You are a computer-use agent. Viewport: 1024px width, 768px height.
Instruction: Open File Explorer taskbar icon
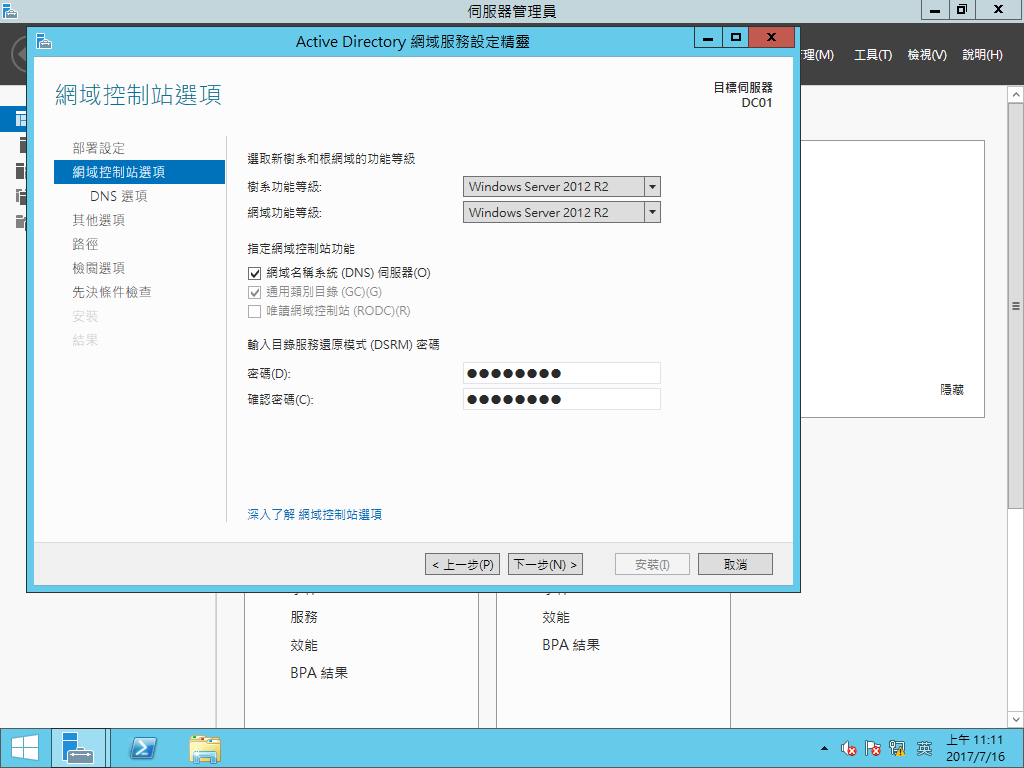pos(204,748)
